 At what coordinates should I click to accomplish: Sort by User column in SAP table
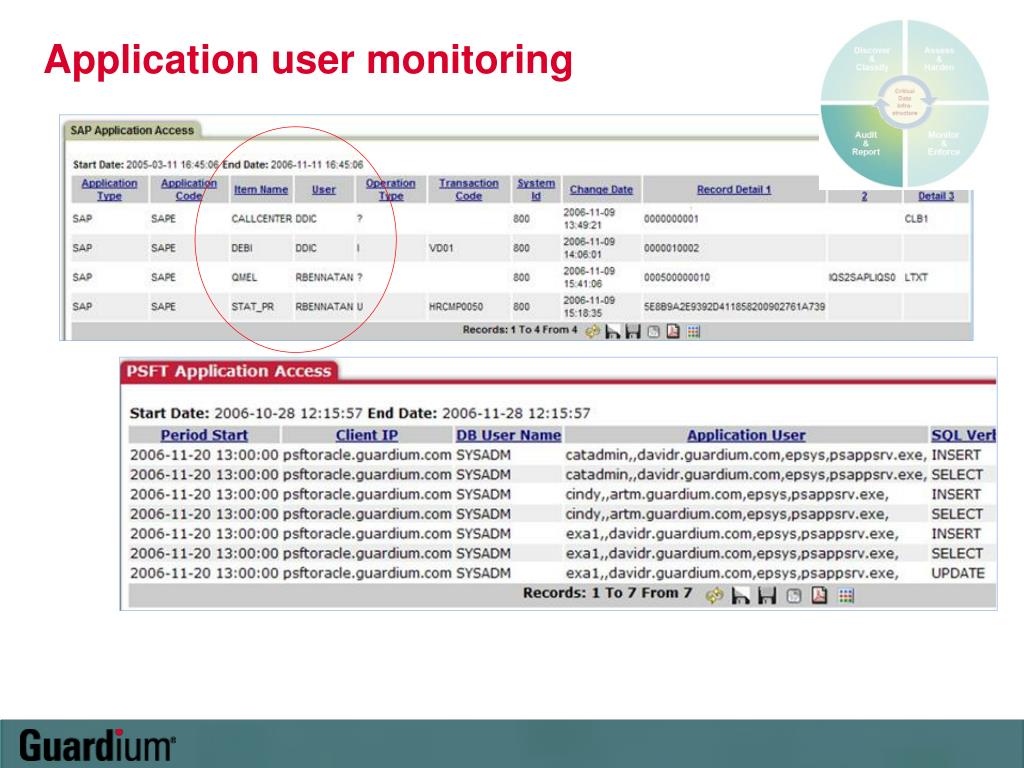(323, 189)
